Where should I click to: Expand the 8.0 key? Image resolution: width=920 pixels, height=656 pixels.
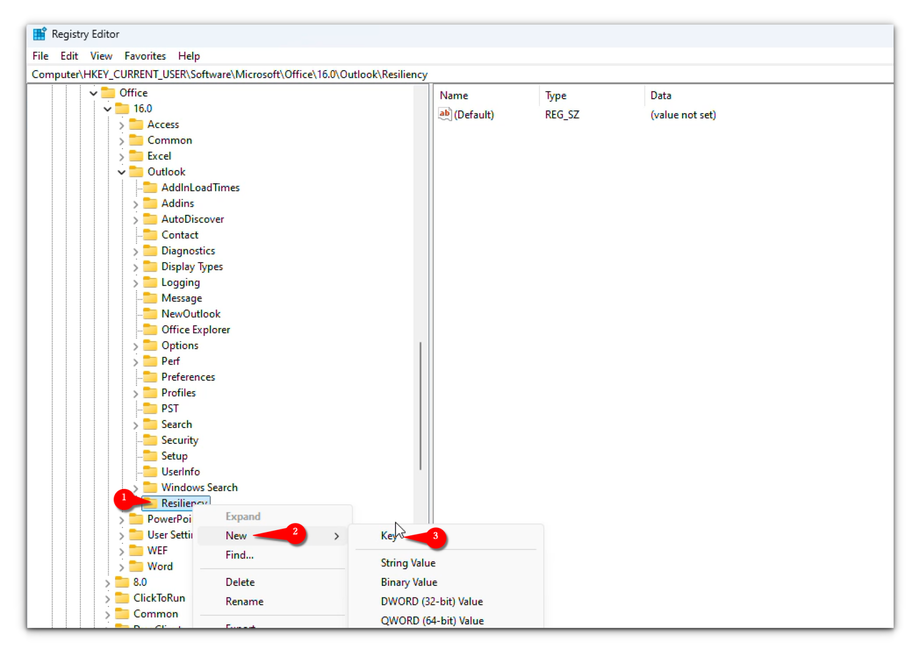(x=107, y=583)
